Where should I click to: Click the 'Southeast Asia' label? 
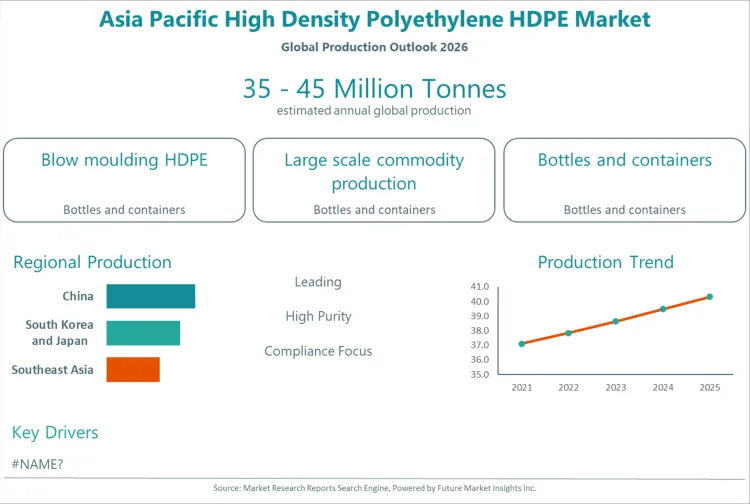tap(53, 370)
